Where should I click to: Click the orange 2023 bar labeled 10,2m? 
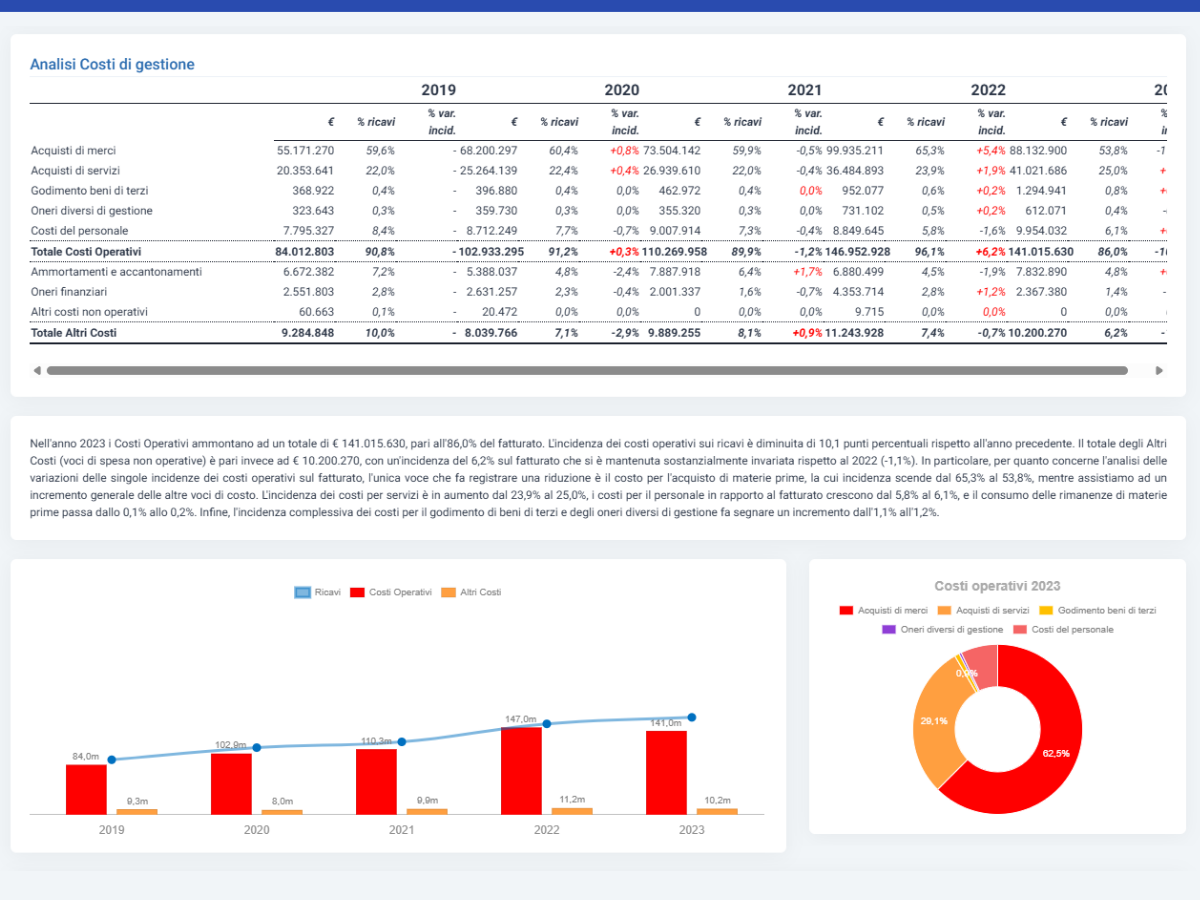point(717,811)
